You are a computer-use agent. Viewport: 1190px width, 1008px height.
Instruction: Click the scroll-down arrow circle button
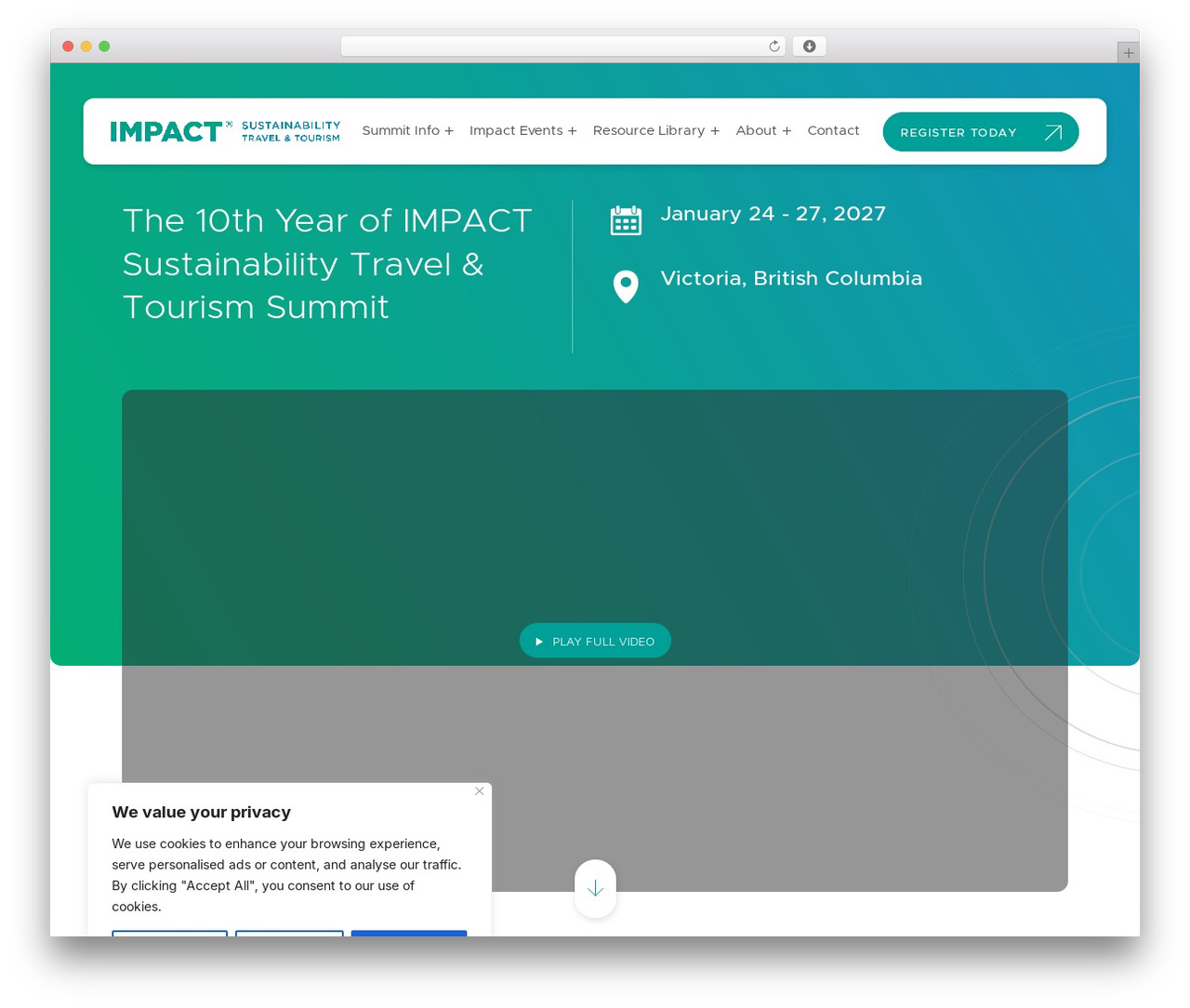(595, 889)
